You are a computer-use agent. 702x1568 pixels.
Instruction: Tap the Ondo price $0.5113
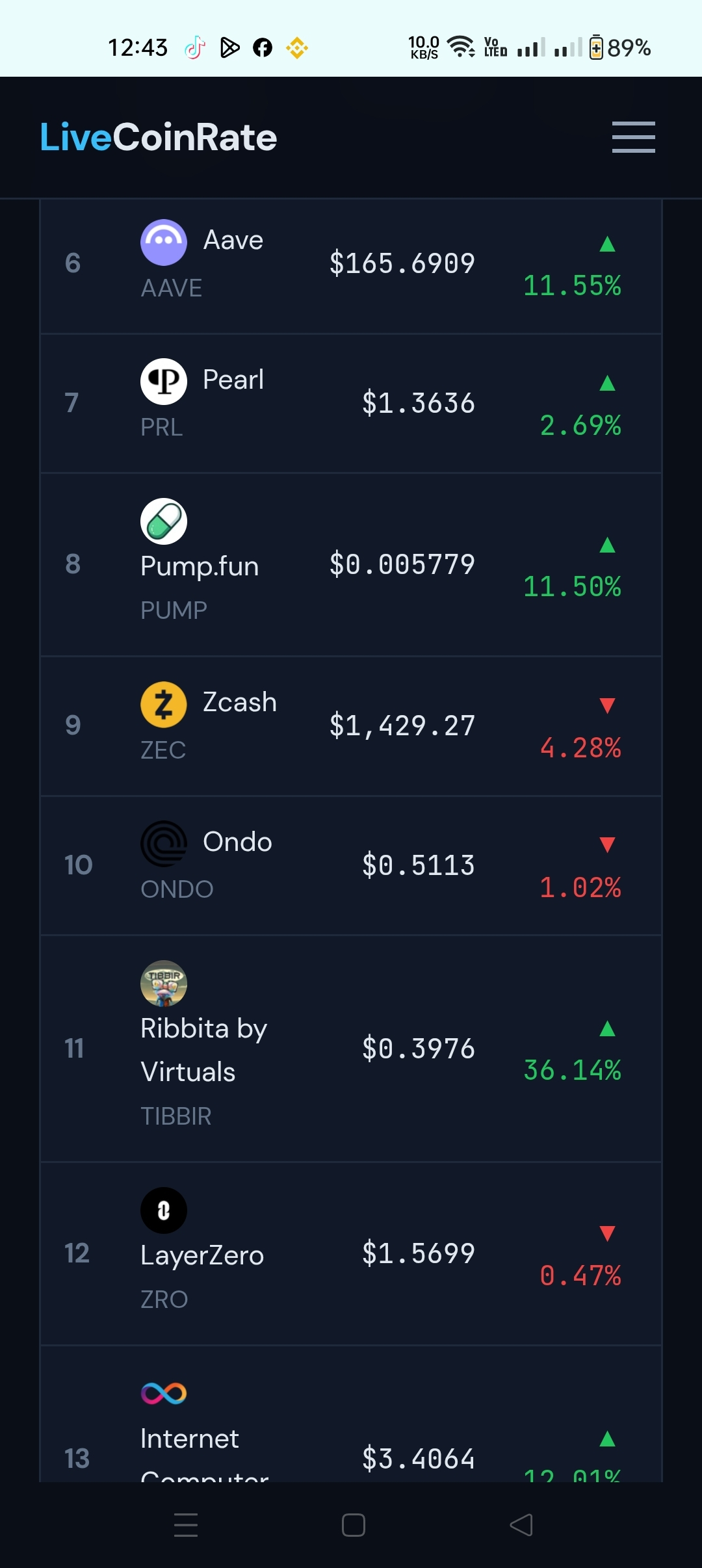click(x=419, y=865)
